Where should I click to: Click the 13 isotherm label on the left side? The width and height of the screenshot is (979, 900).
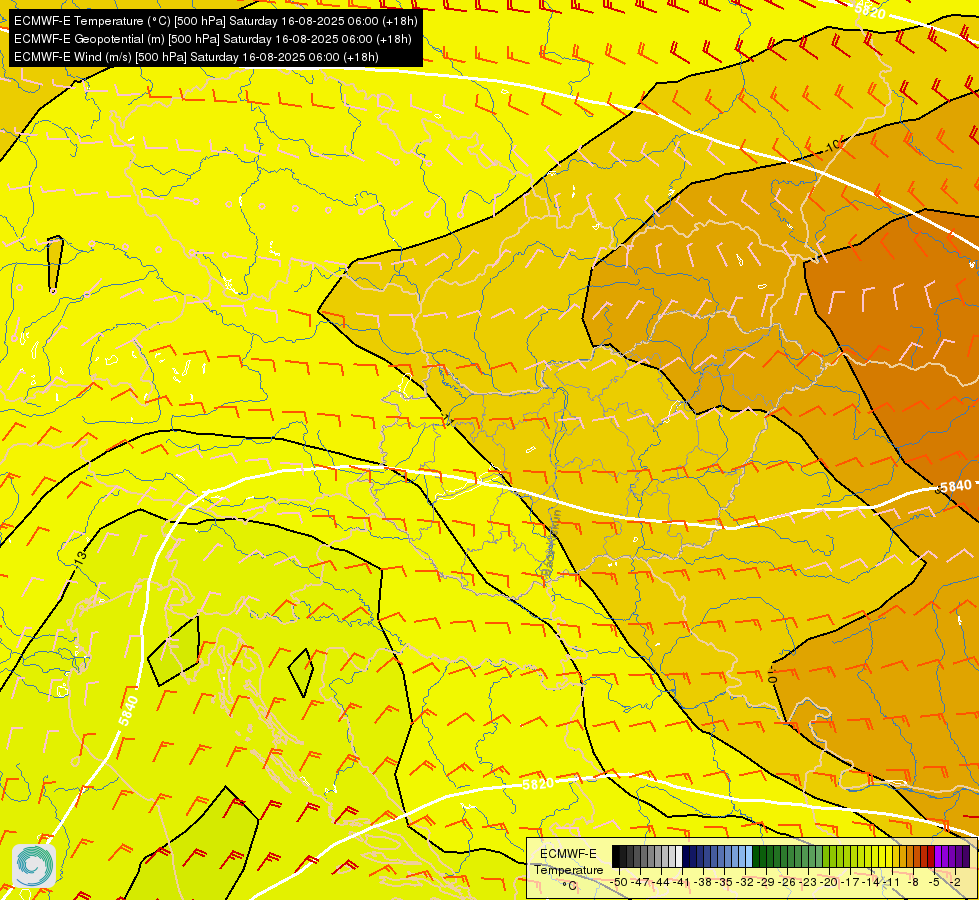coord(80,558)
